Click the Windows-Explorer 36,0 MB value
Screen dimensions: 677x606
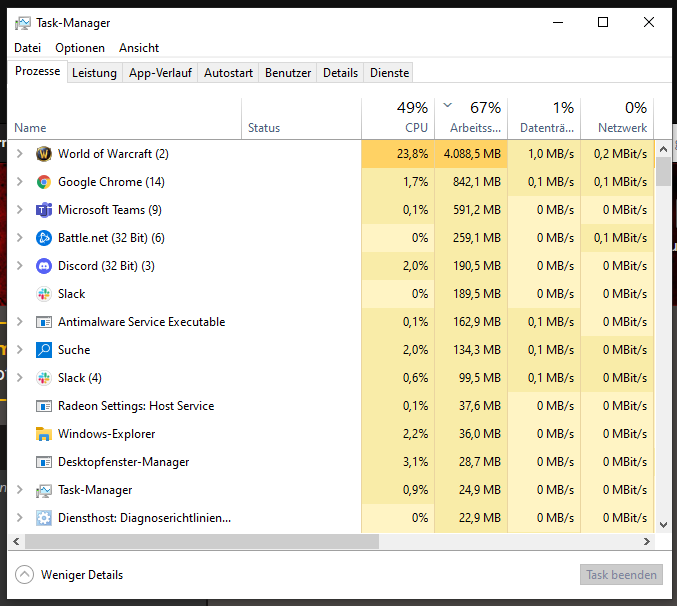tap(480, 434)
